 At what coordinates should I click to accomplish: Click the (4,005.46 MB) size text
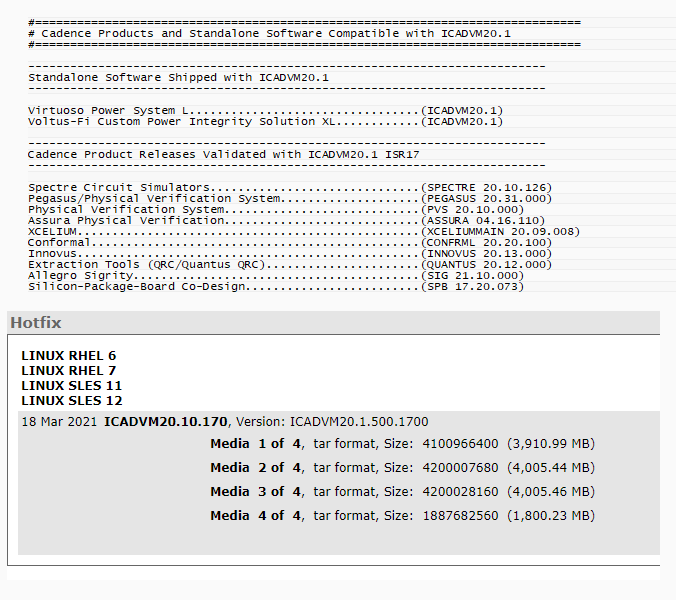(551, 492)
